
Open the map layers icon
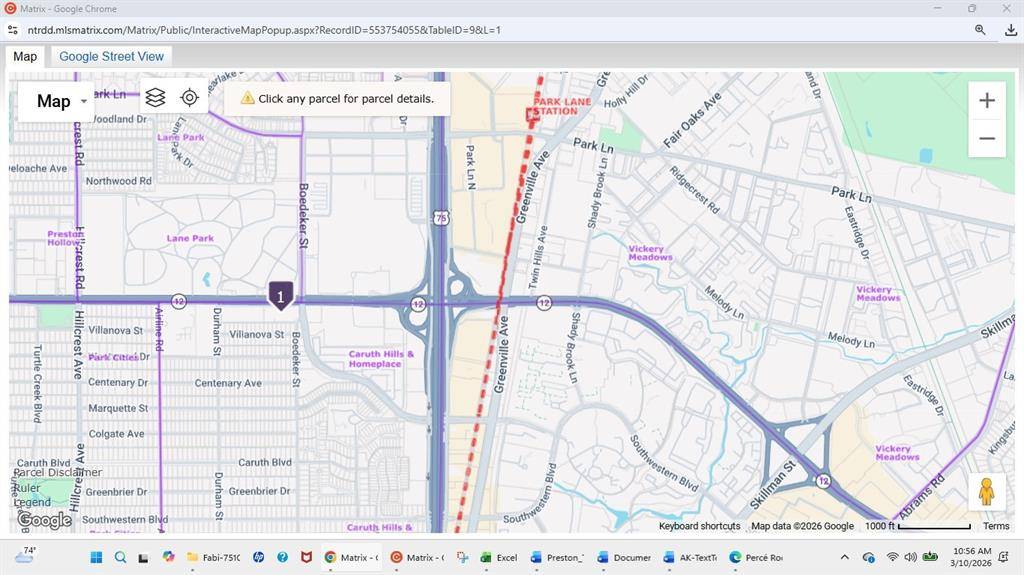pos(155,98)
